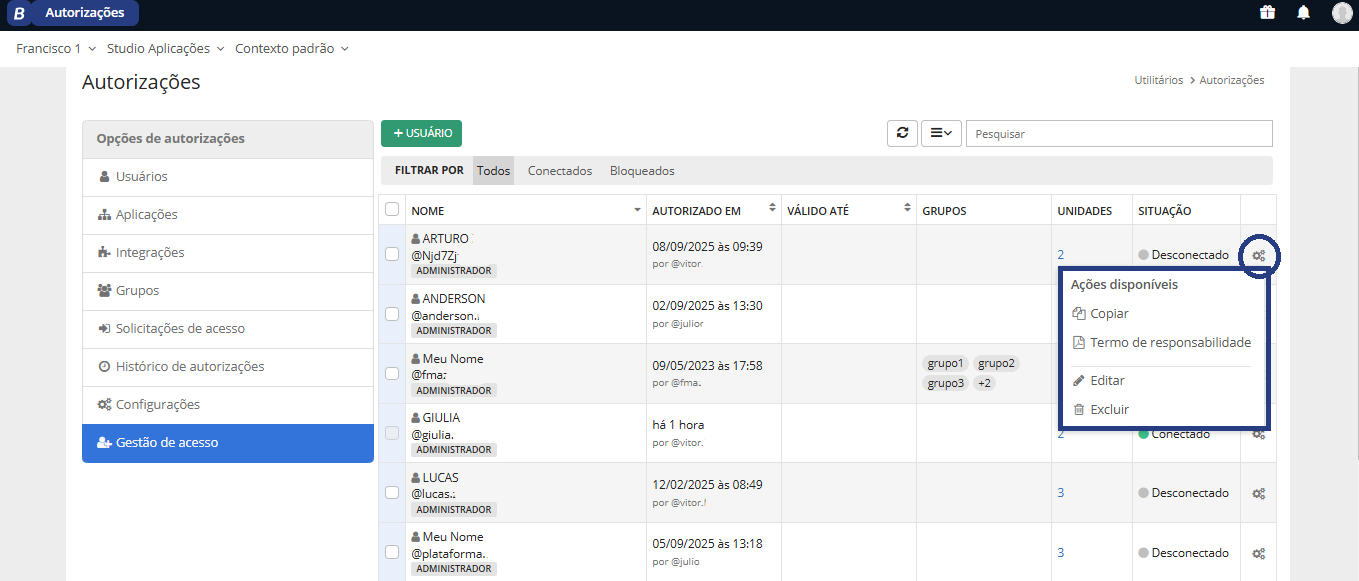
Task: Choose Editar from the actions menu
Action: (1107, 380)
